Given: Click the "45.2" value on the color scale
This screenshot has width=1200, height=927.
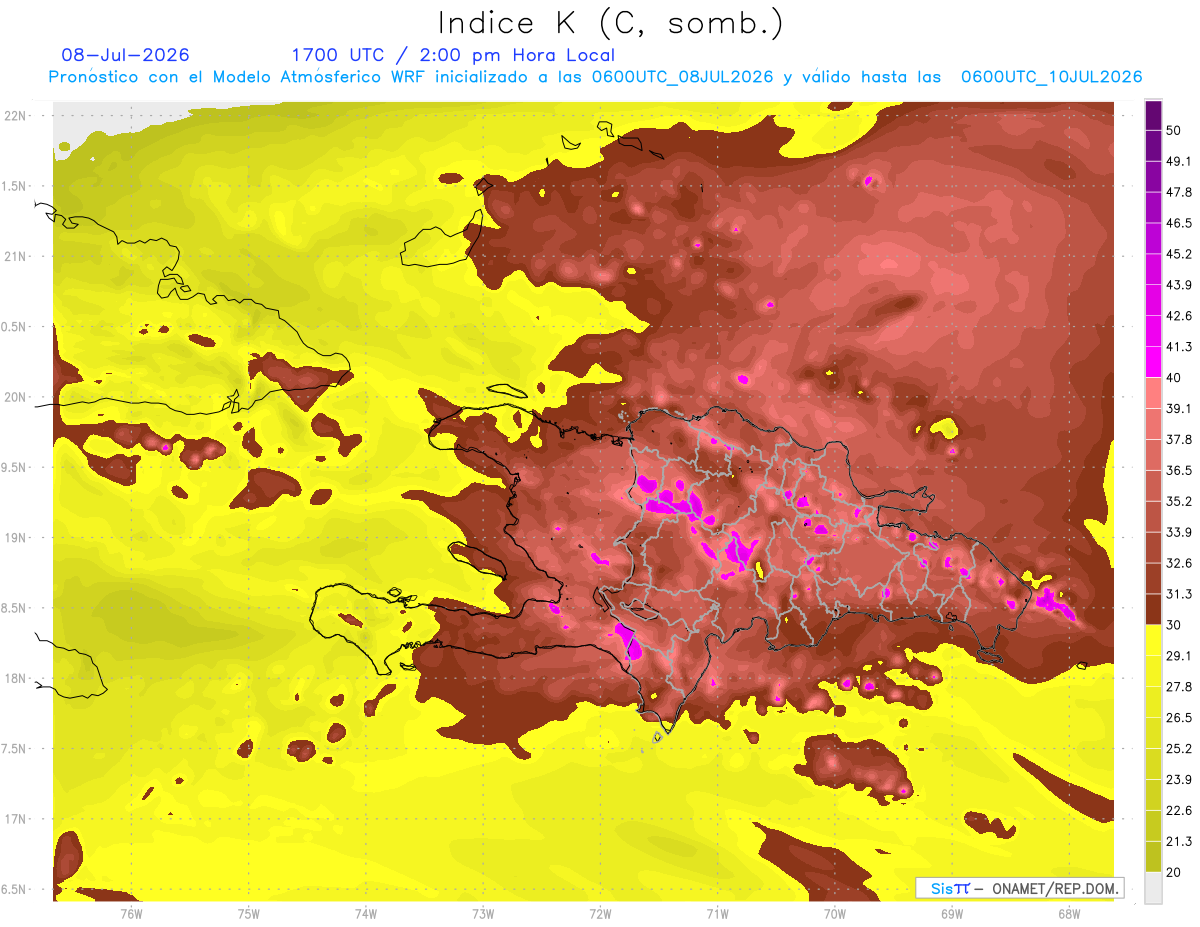Looking at the screenshot, I should coord(1179,254).
